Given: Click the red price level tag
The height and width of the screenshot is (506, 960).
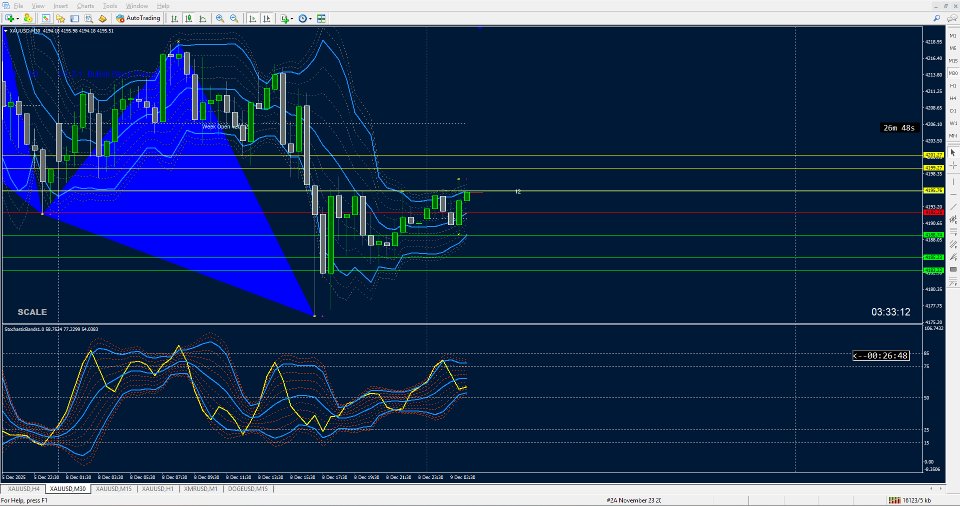Looking at the screenshot, I should tap(933, 213).
